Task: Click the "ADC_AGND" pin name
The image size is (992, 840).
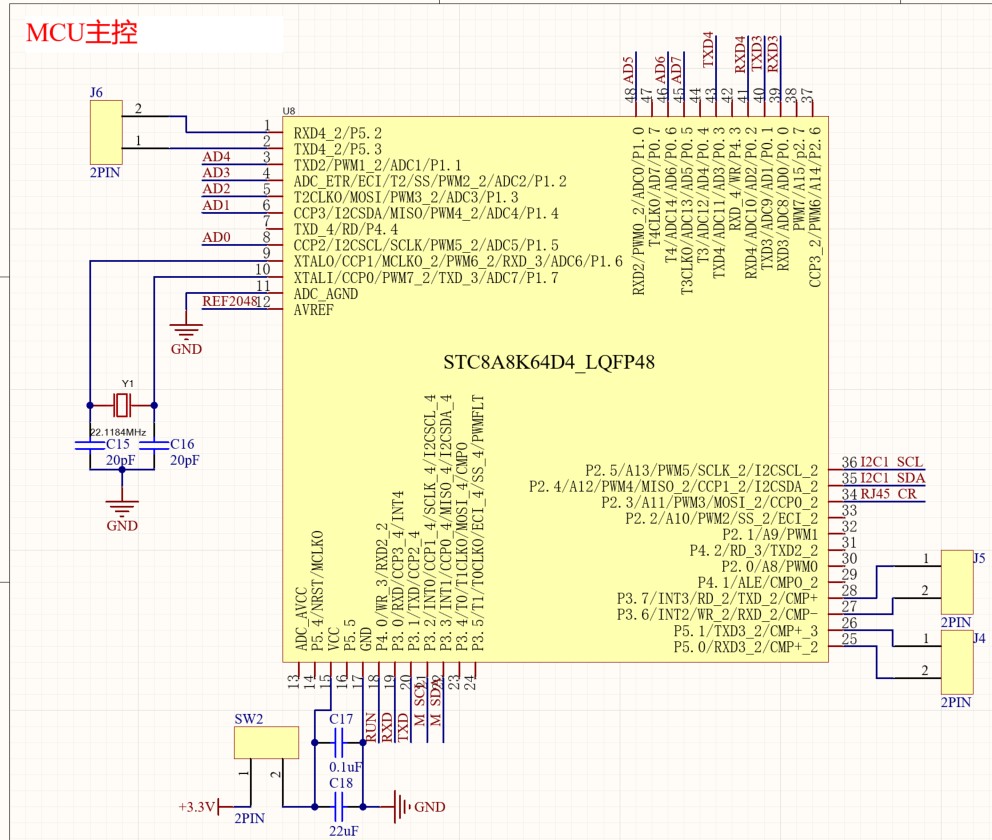Action: pyautogui.click(x=326, y=294)
